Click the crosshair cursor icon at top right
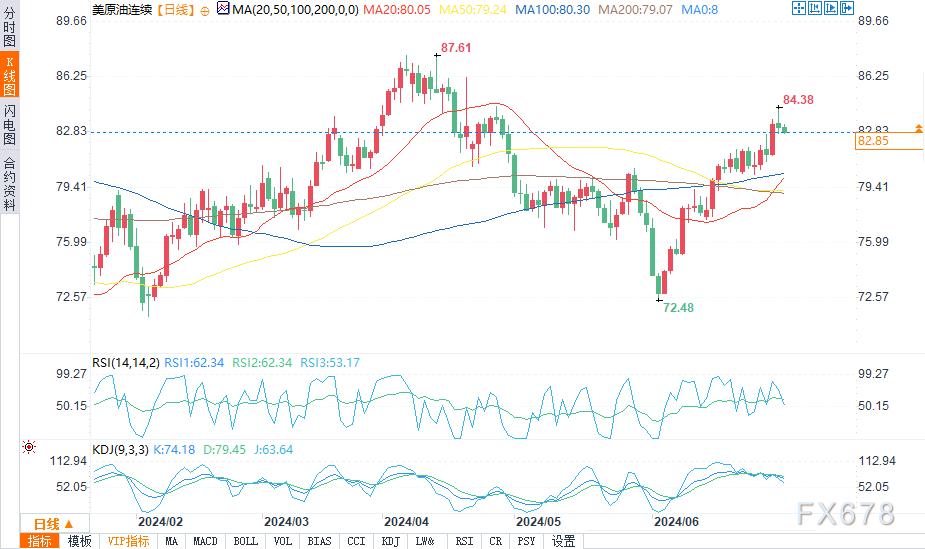The image size is (925, 549). click(x=799, y=8)
